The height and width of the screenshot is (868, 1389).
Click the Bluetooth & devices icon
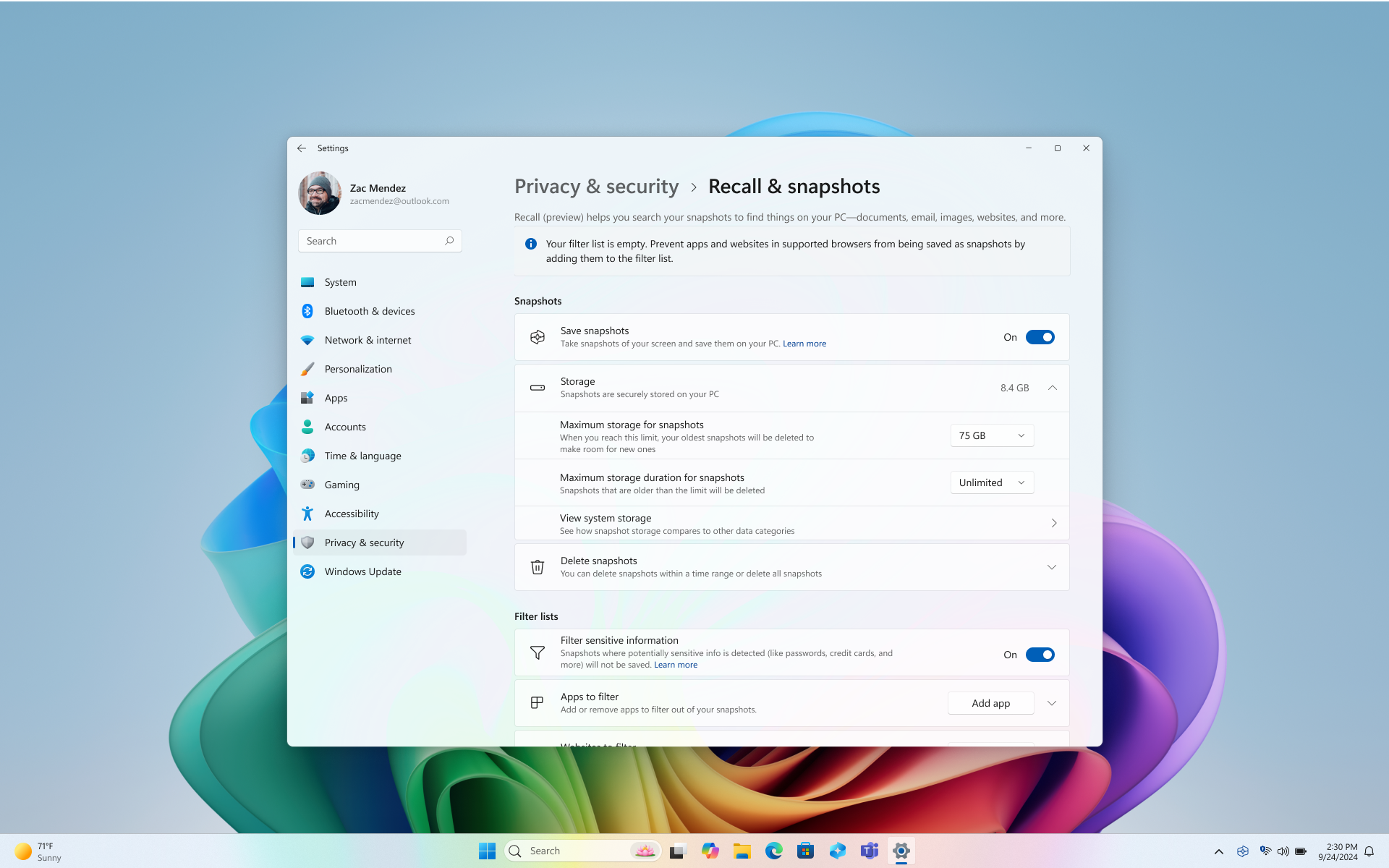(x=308, y=311)
